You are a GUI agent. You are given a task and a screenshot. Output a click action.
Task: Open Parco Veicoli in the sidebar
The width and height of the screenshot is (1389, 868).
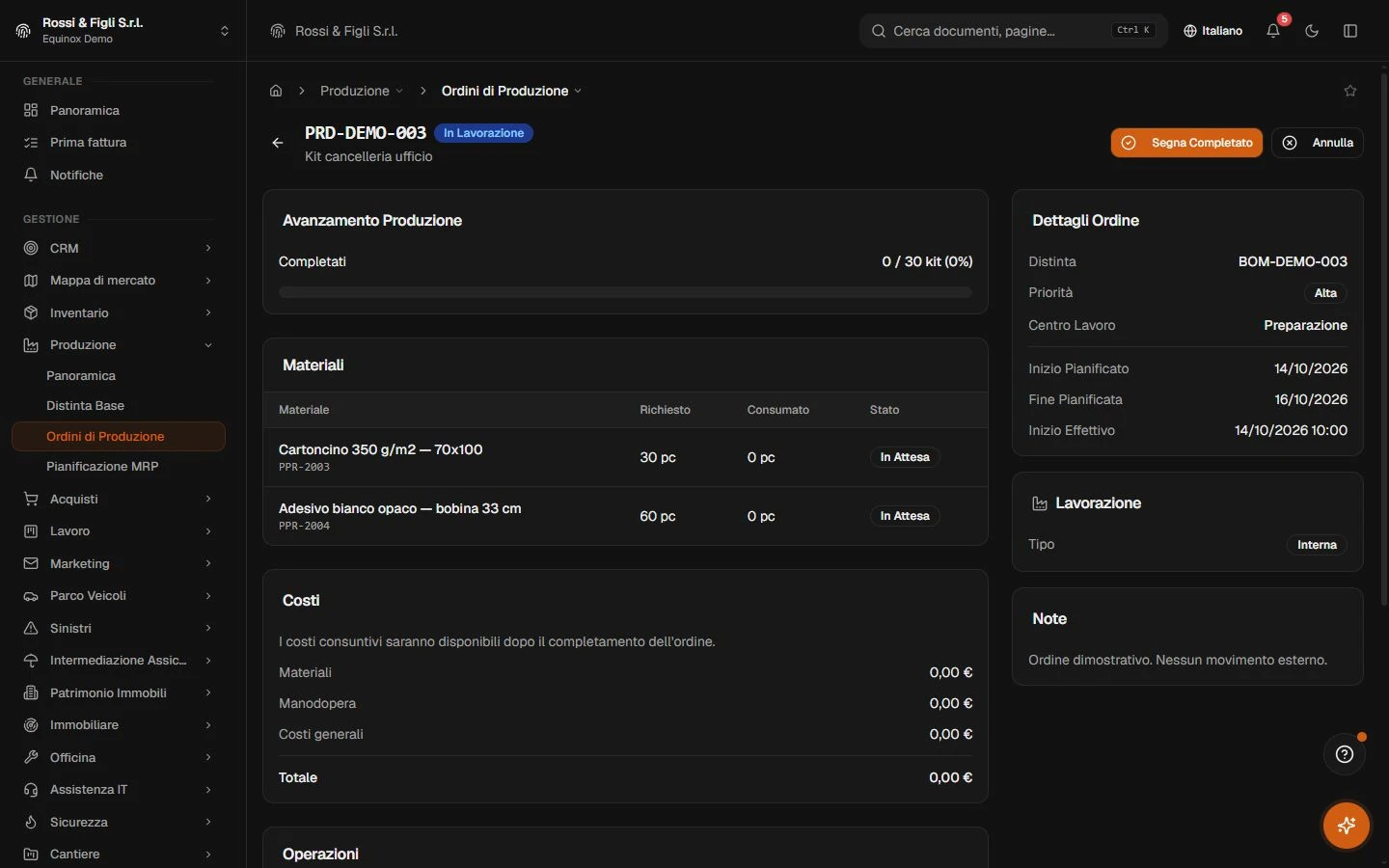(x=118, y=596)
